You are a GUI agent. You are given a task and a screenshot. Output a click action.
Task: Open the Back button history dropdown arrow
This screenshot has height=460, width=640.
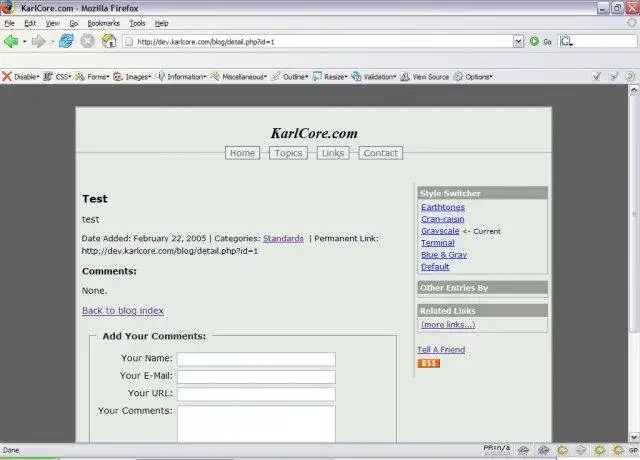coord(24,42)
